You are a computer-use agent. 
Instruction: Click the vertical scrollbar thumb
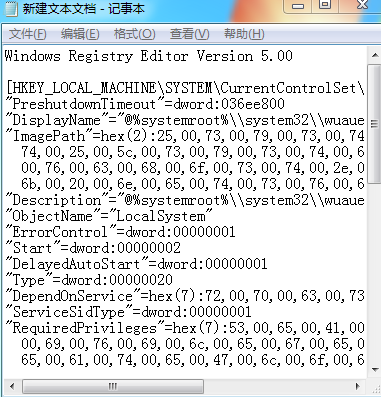pos(374,124)
